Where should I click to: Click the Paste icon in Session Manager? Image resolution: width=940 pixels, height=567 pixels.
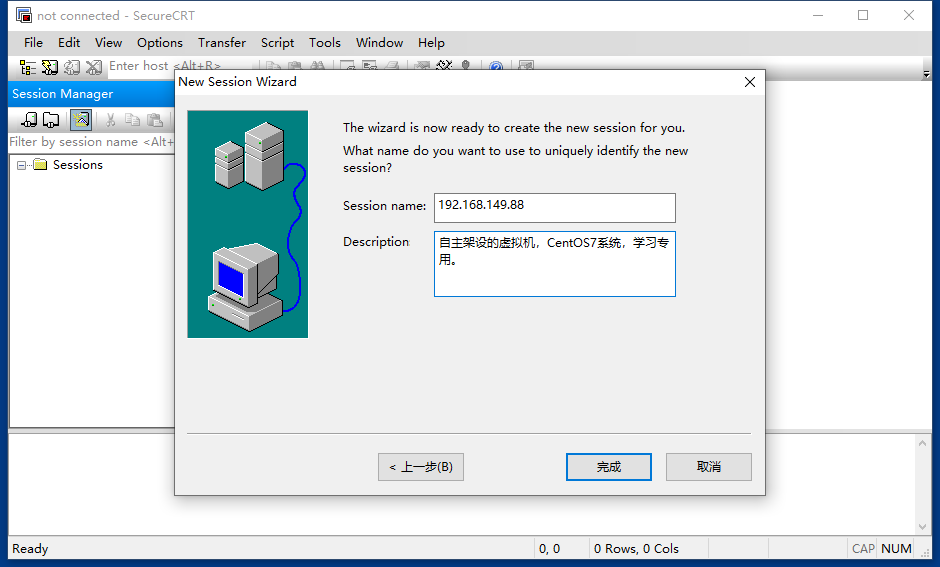tap(155, 120)
